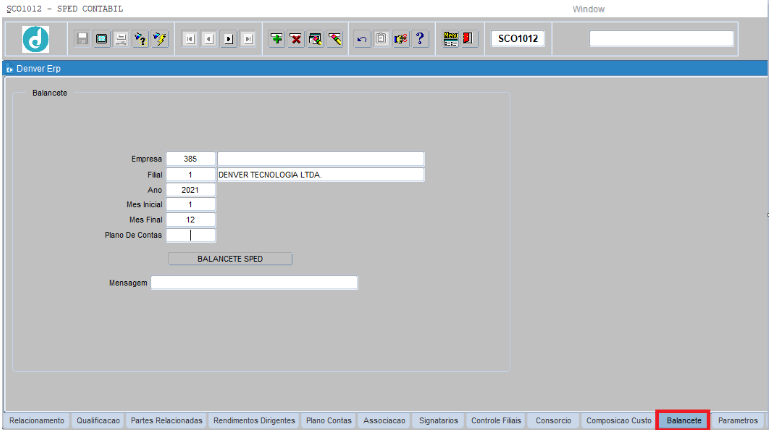This screenshot has height=430, width=772.
Task: Click the Empresa field showing 385
Action: coord(191,159)
